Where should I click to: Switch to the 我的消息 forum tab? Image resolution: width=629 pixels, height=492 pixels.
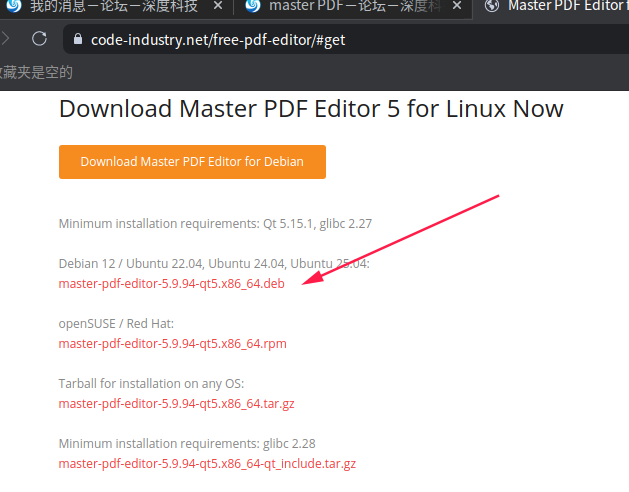tap(114, 6)
